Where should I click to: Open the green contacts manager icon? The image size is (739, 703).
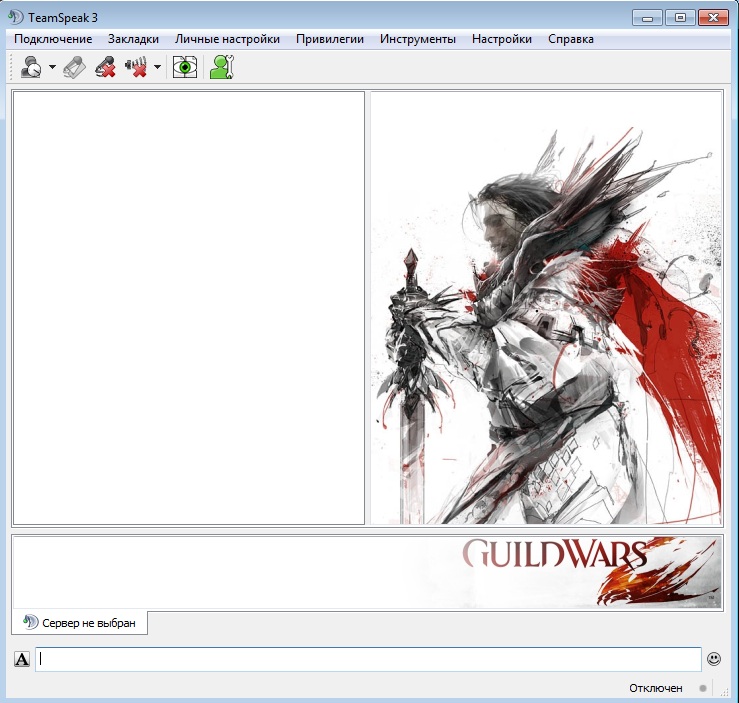(222, 67)
